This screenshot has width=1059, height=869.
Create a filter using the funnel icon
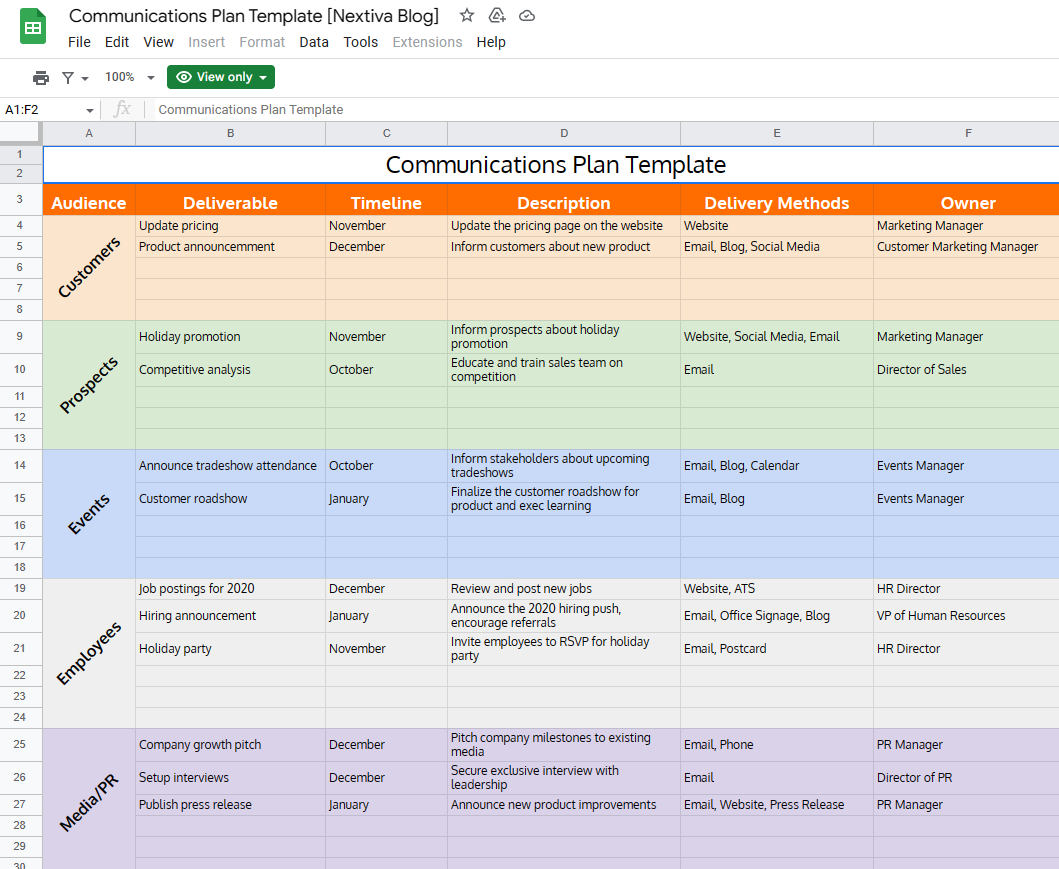coord(68,77)
